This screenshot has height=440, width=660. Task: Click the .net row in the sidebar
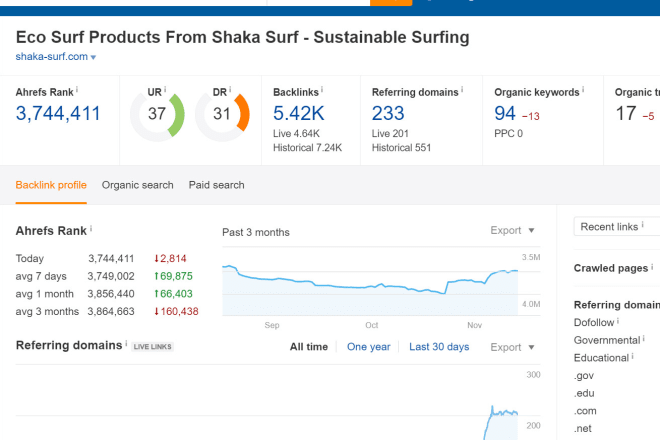coord(583,429)
